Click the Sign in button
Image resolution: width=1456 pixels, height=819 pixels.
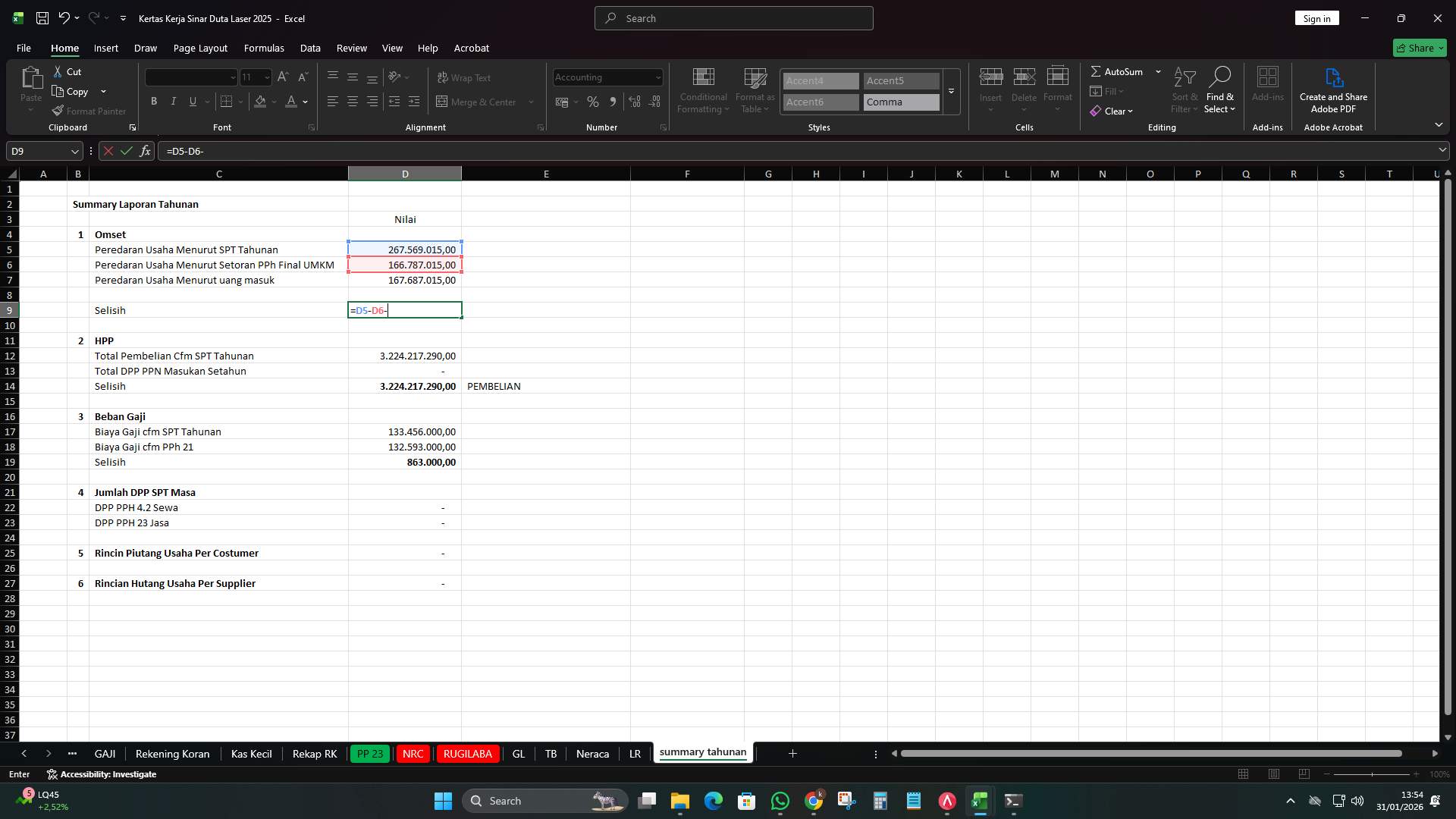point(1316,17)
